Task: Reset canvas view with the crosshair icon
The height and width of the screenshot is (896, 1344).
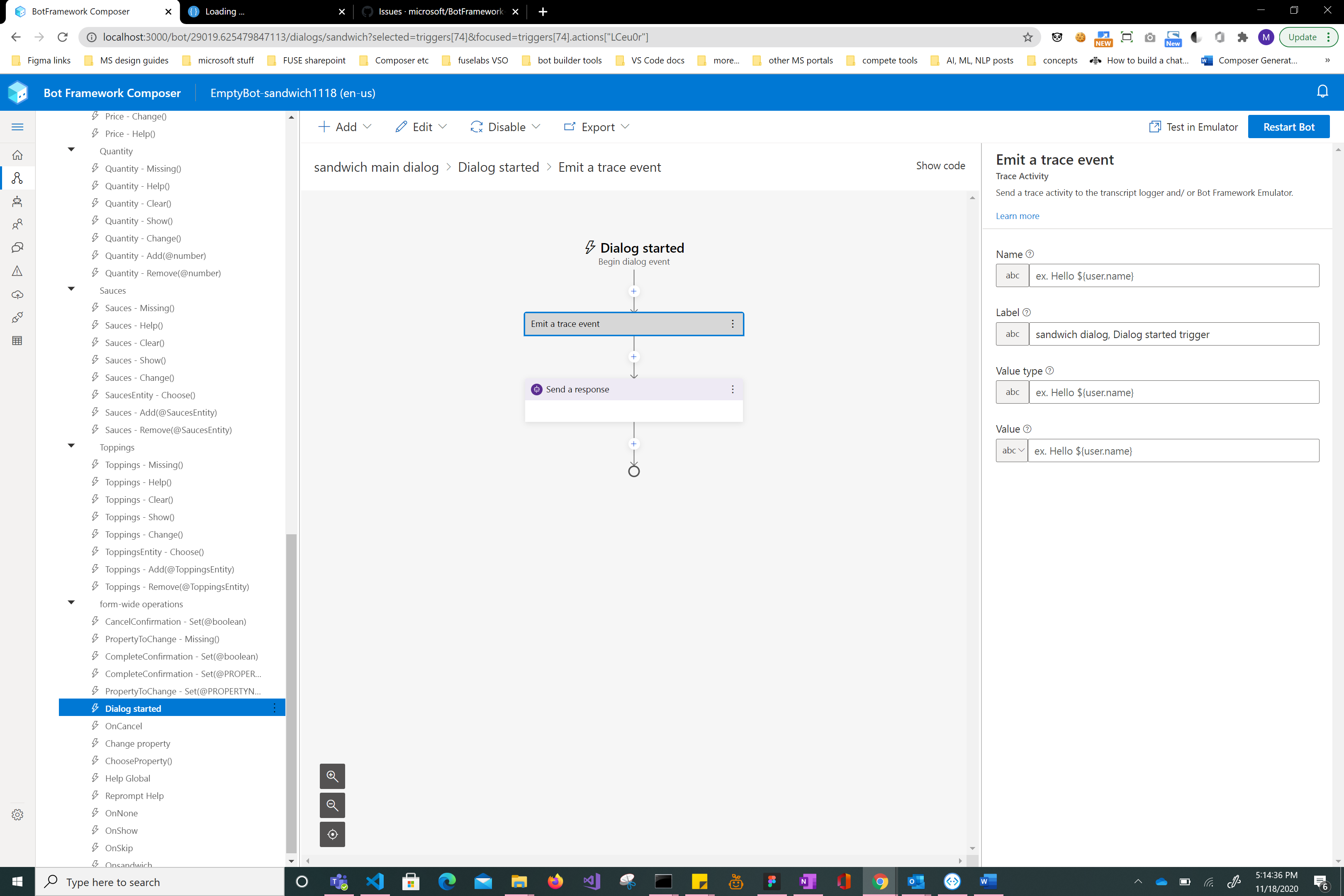Action: coord(333,834)
